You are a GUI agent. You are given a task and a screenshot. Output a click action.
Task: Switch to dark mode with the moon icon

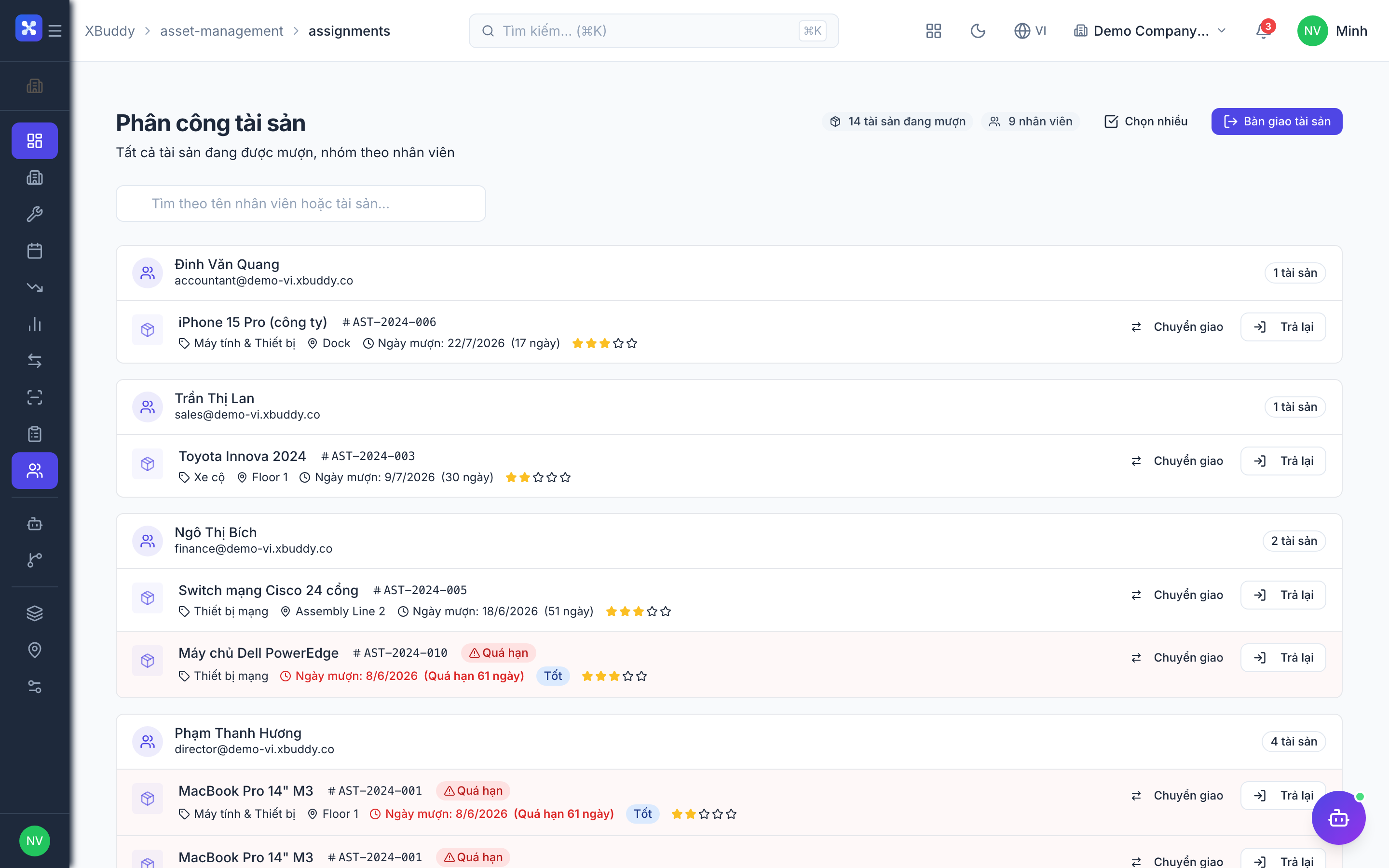click(978, 31)
